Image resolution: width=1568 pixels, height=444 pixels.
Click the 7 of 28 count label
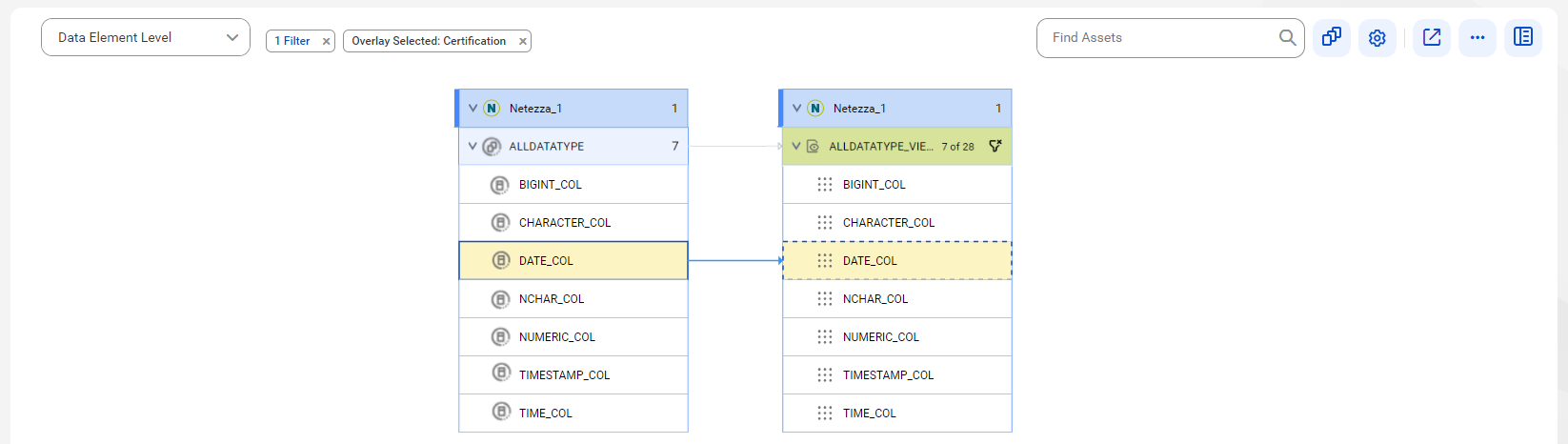pyautogui.click(x=958, y=147)
